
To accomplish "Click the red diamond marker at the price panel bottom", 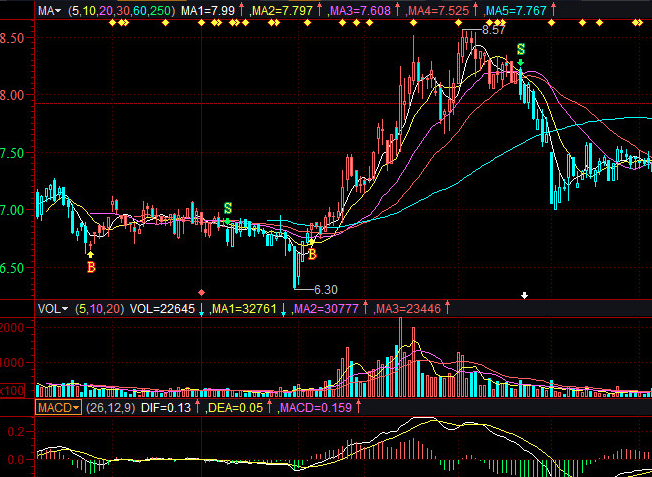I will (x=202, y=293).
